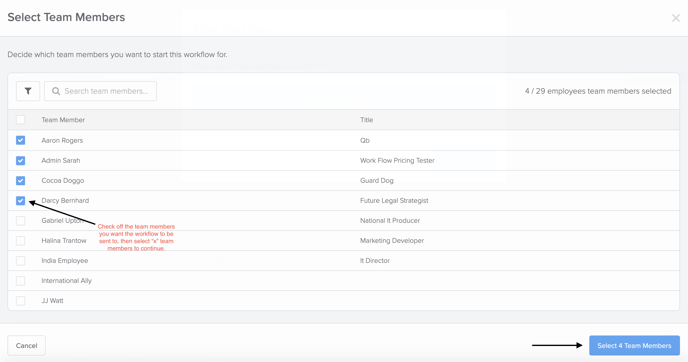
Task: Click Select 4 Team Members button
Action: pyautogui.click(x=634, y=346)
